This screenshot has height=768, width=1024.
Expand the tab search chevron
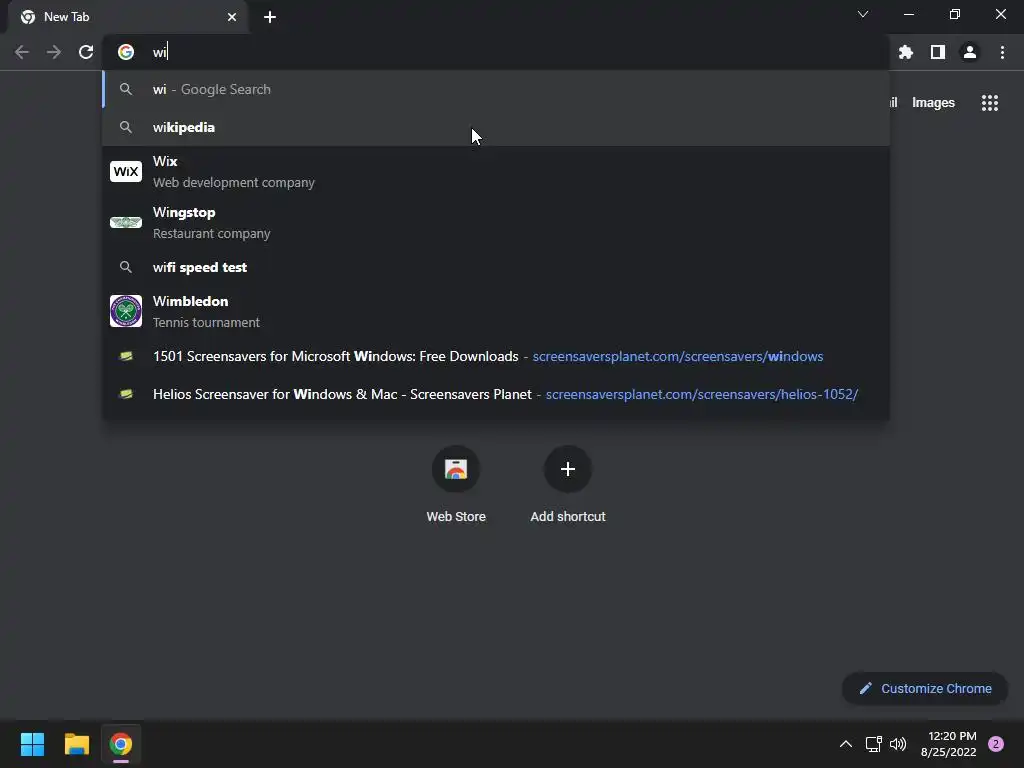[863, 14]
